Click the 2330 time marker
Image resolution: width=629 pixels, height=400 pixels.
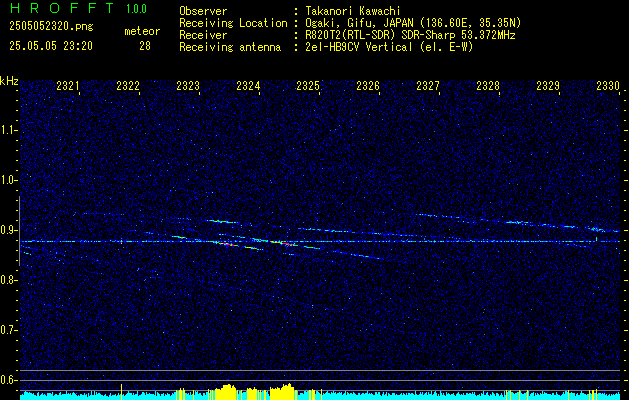pyautogui.click(x=608, y=86)
